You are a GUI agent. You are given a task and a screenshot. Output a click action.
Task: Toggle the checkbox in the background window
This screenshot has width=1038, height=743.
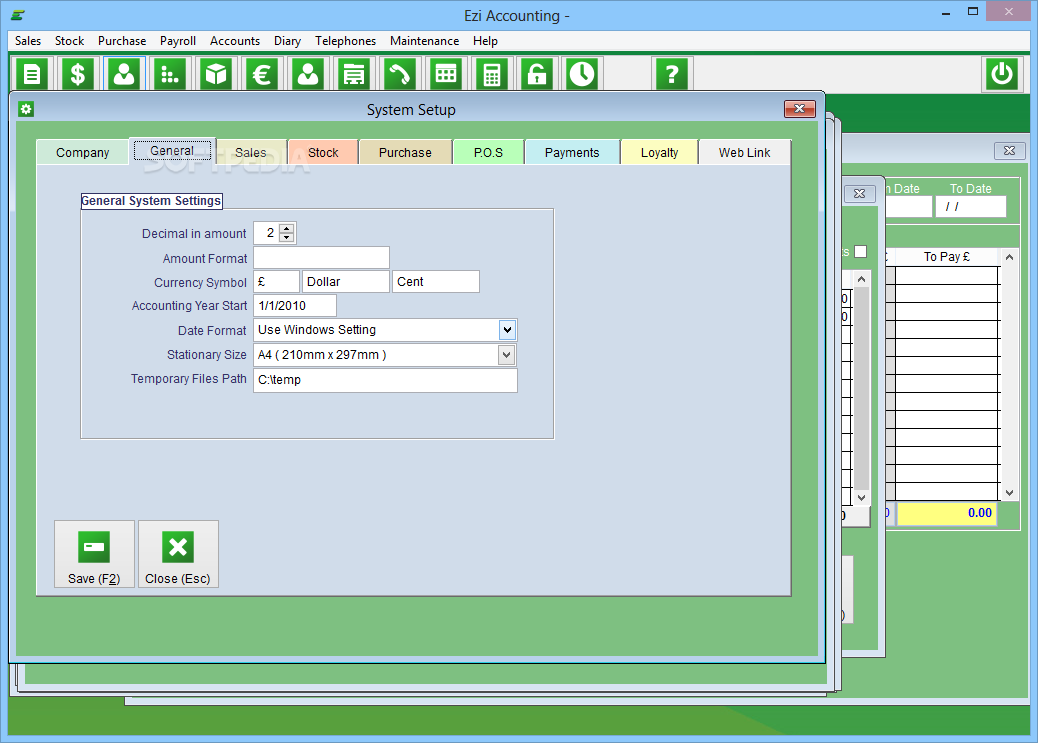(x=861, y=252)
